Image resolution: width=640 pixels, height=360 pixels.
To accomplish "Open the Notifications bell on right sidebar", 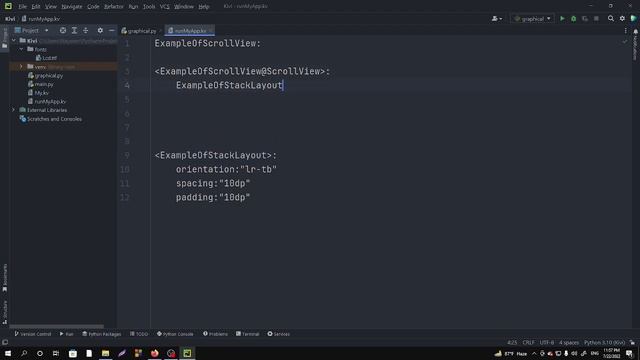I will click(x=636, y=32).
